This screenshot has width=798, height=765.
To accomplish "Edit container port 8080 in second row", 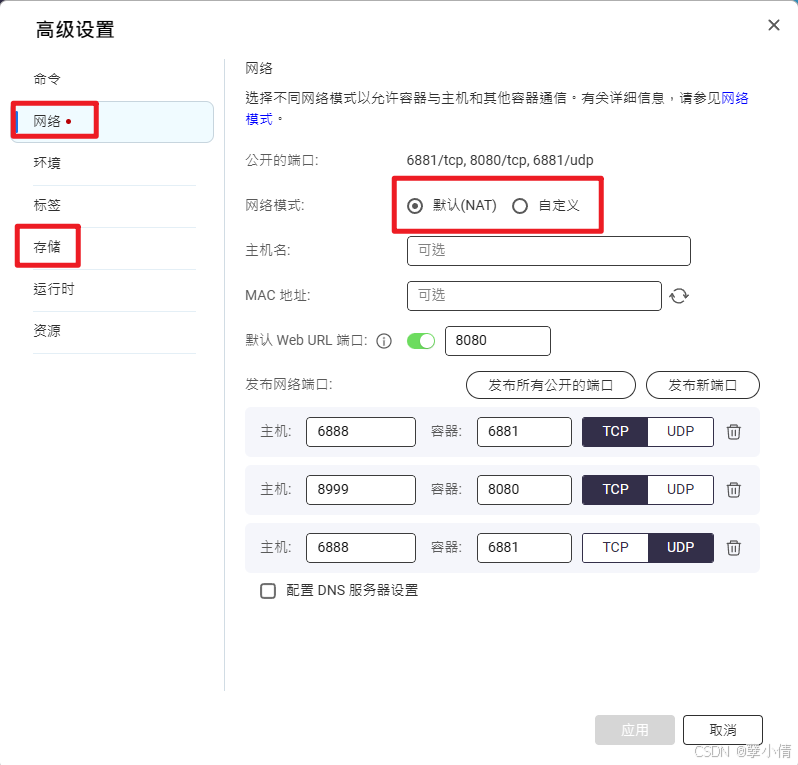I will click(x=524, y=490).
